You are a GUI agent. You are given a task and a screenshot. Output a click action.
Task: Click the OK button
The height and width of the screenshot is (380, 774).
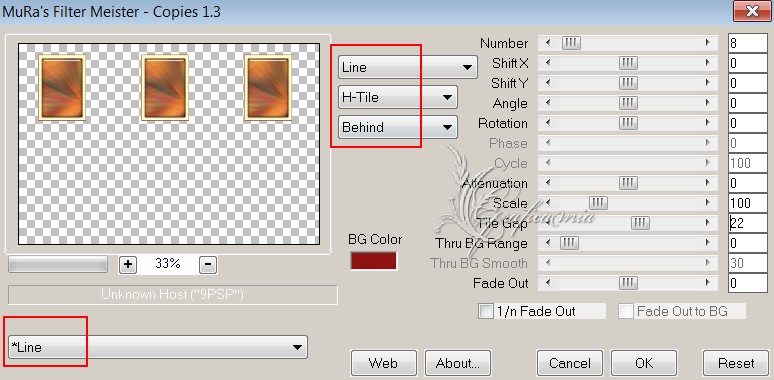pyautogui.click(x=644, y=363)
